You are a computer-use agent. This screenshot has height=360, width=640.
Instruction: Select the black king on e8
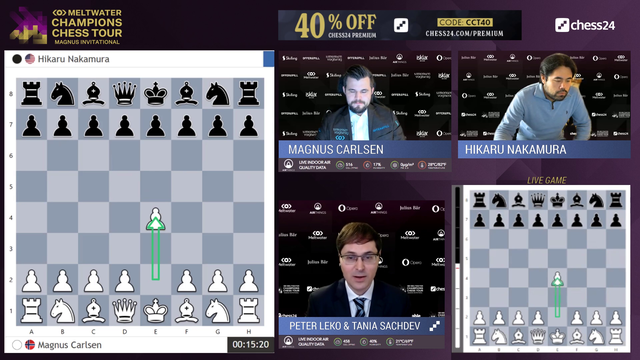click(x=156, y=93)
